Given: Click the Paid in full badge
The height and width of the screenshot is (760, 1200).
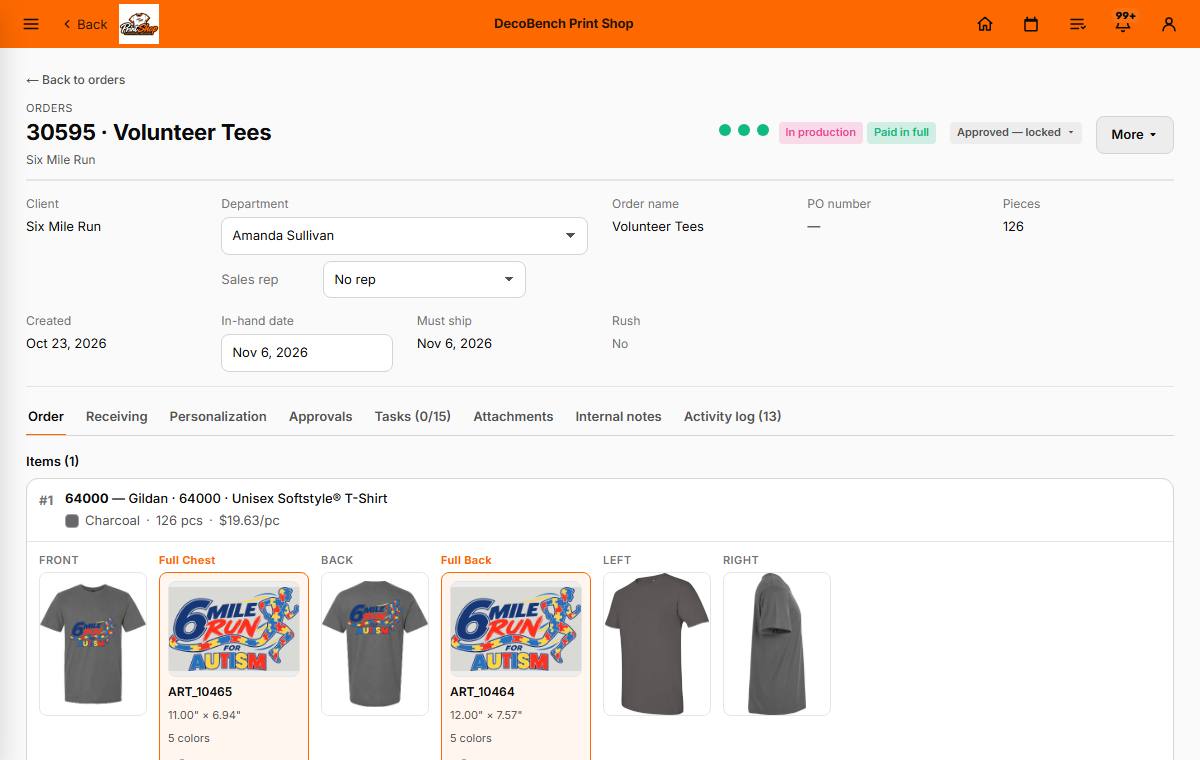Looking at the screenshot, I should pos(901,132).
